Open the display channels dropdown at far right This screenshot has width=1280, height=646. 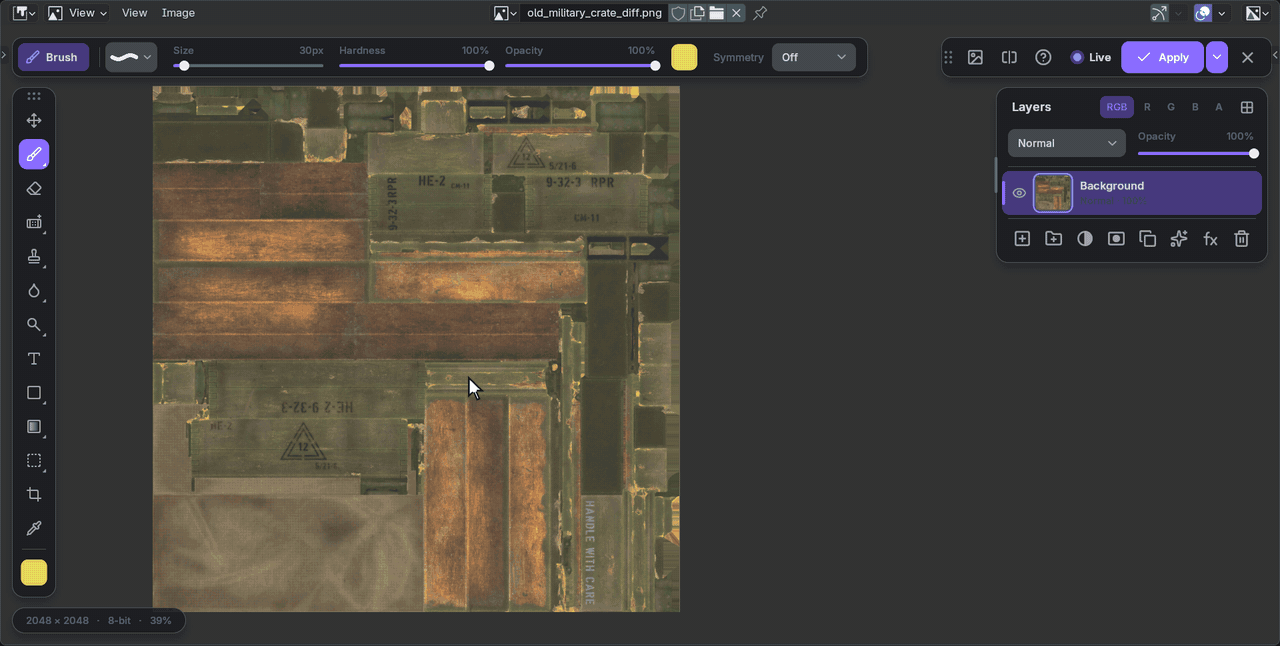pyautogui.click(x=1257, y=13)
